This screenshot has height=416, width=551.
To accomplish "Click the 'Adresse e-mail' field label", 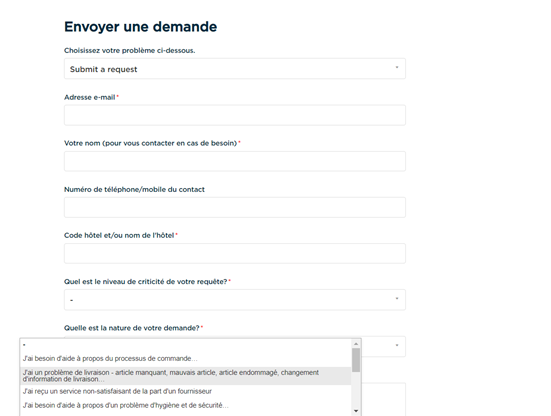I will pyautogui.click(x=90, y=97).
